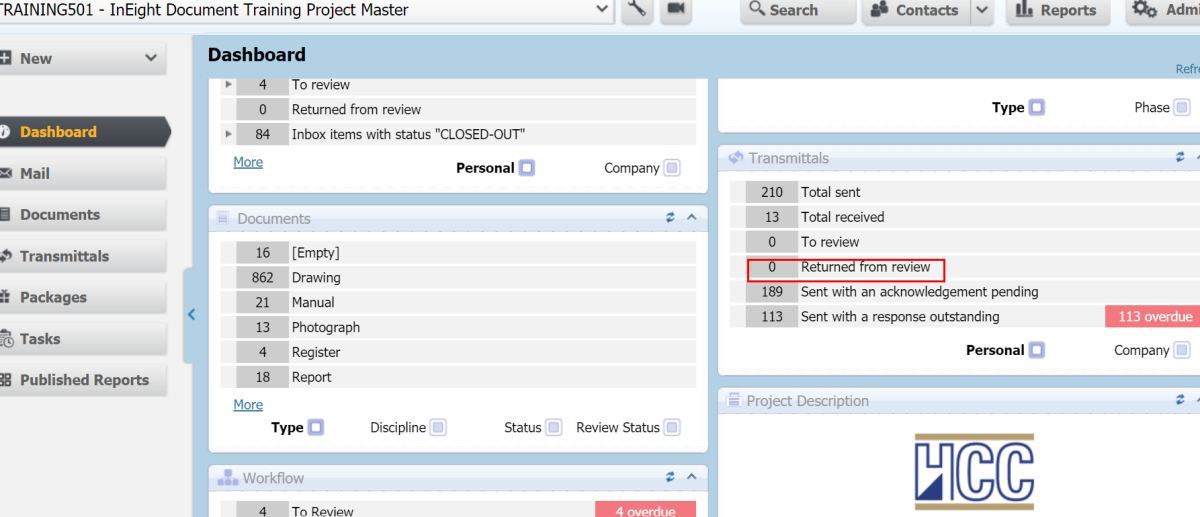The height and width of the screenshot is (517, 1200).
Task: Click the Documents panel header icon
Action: 225,218
